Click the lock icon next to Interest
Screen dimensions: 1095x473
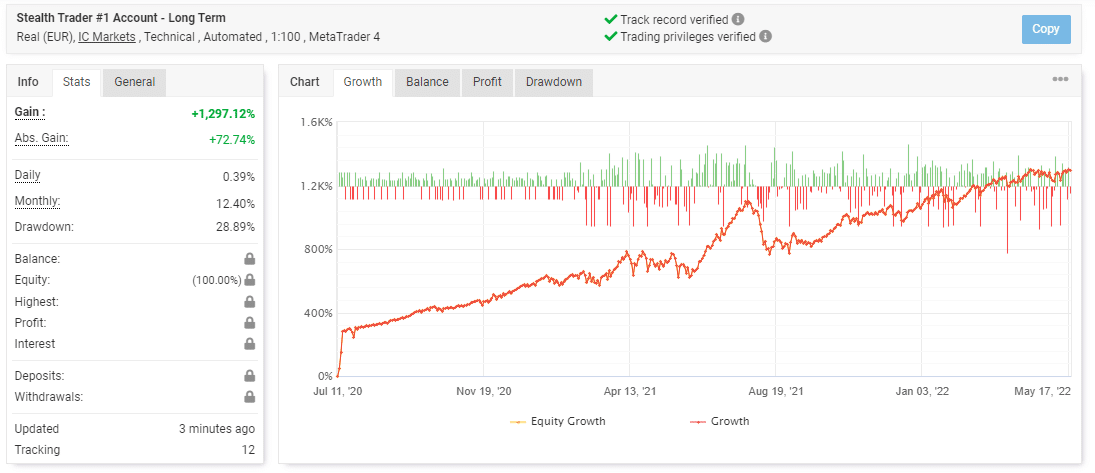point(249,344)
